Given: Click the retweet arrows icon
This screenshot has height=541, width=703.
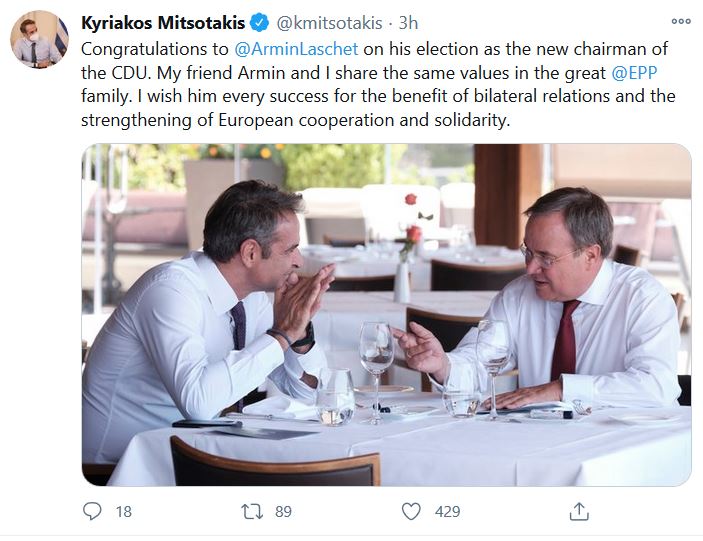Looking at the screenshot, I should [x=254, y=511].
